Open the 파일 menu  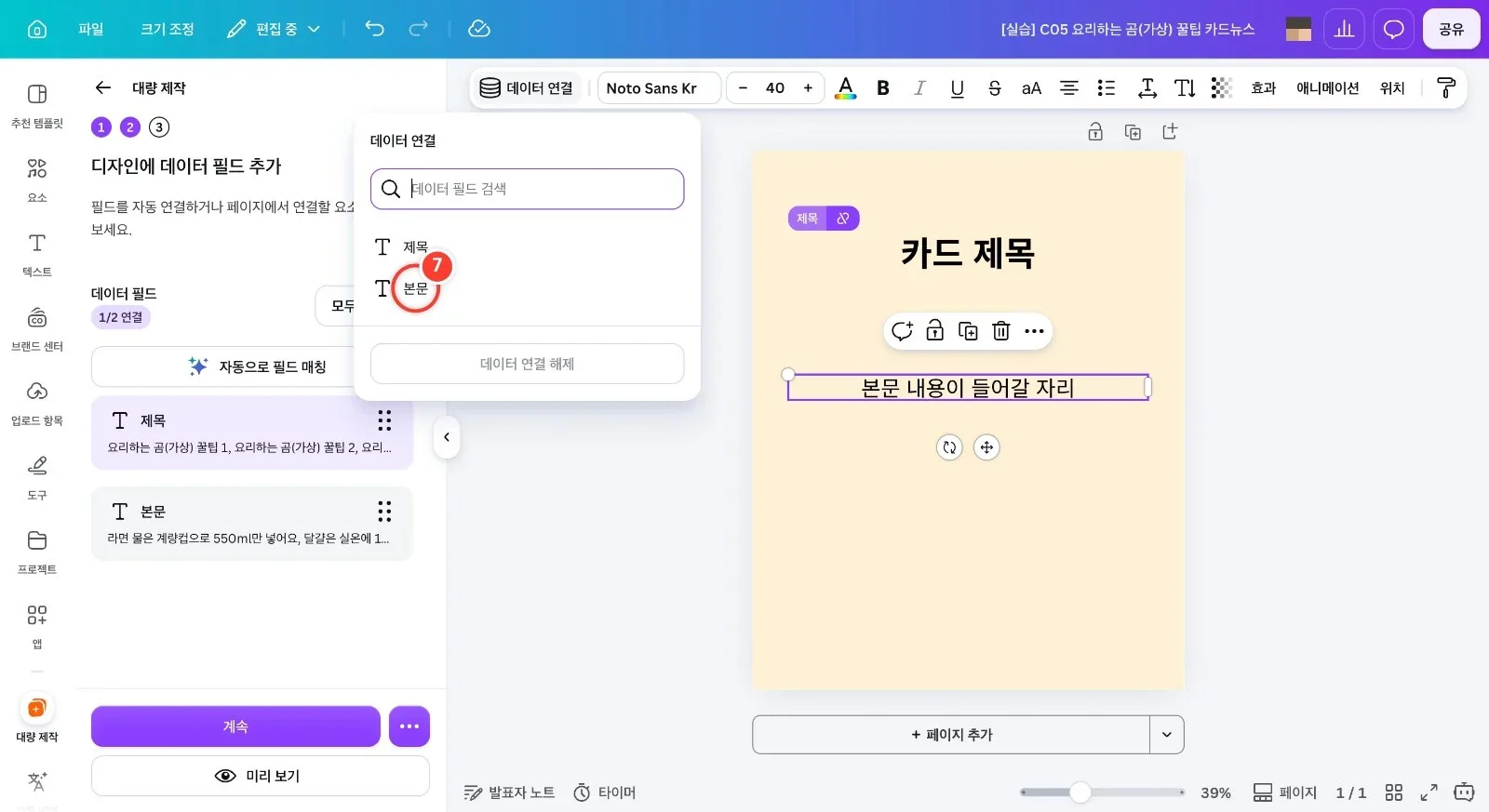click(x=91, y=29)
